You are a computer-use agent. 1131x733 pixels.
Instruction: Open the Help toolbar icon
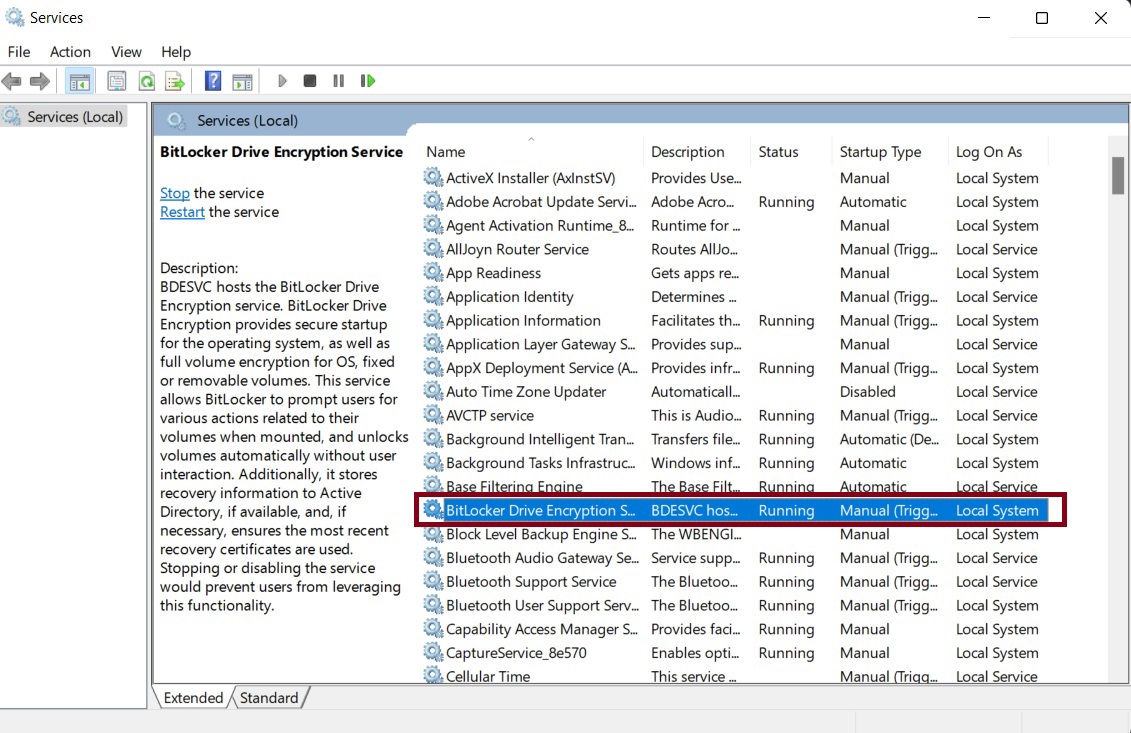tap(213, 81)
